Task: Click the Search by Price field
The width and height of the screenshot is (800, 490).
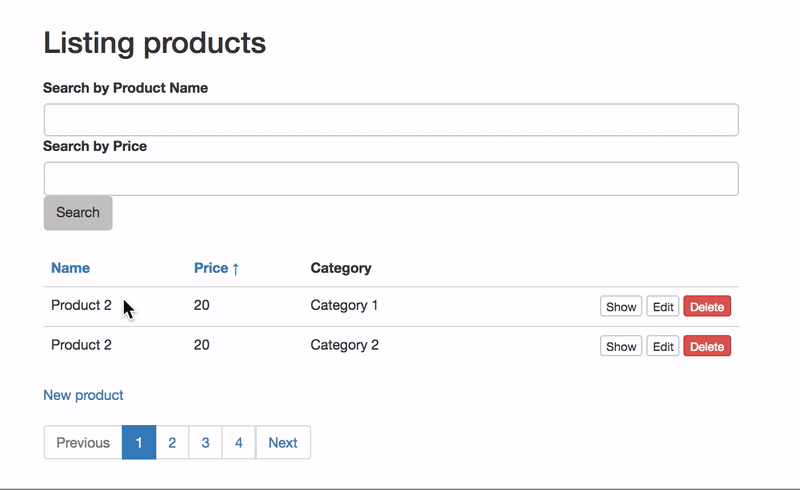Action: (391, 179)
